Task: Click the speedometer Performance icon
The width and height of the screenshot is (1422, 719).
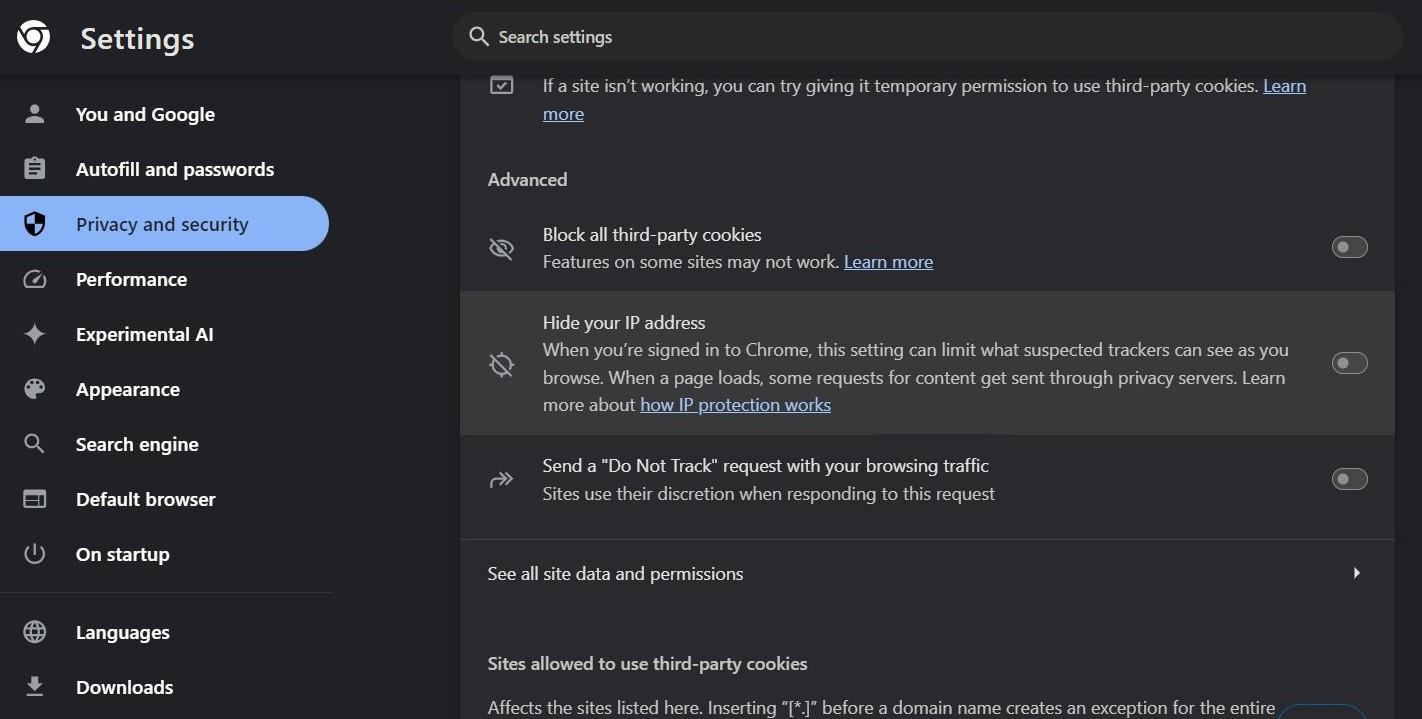Action: (x=35, y=279)
